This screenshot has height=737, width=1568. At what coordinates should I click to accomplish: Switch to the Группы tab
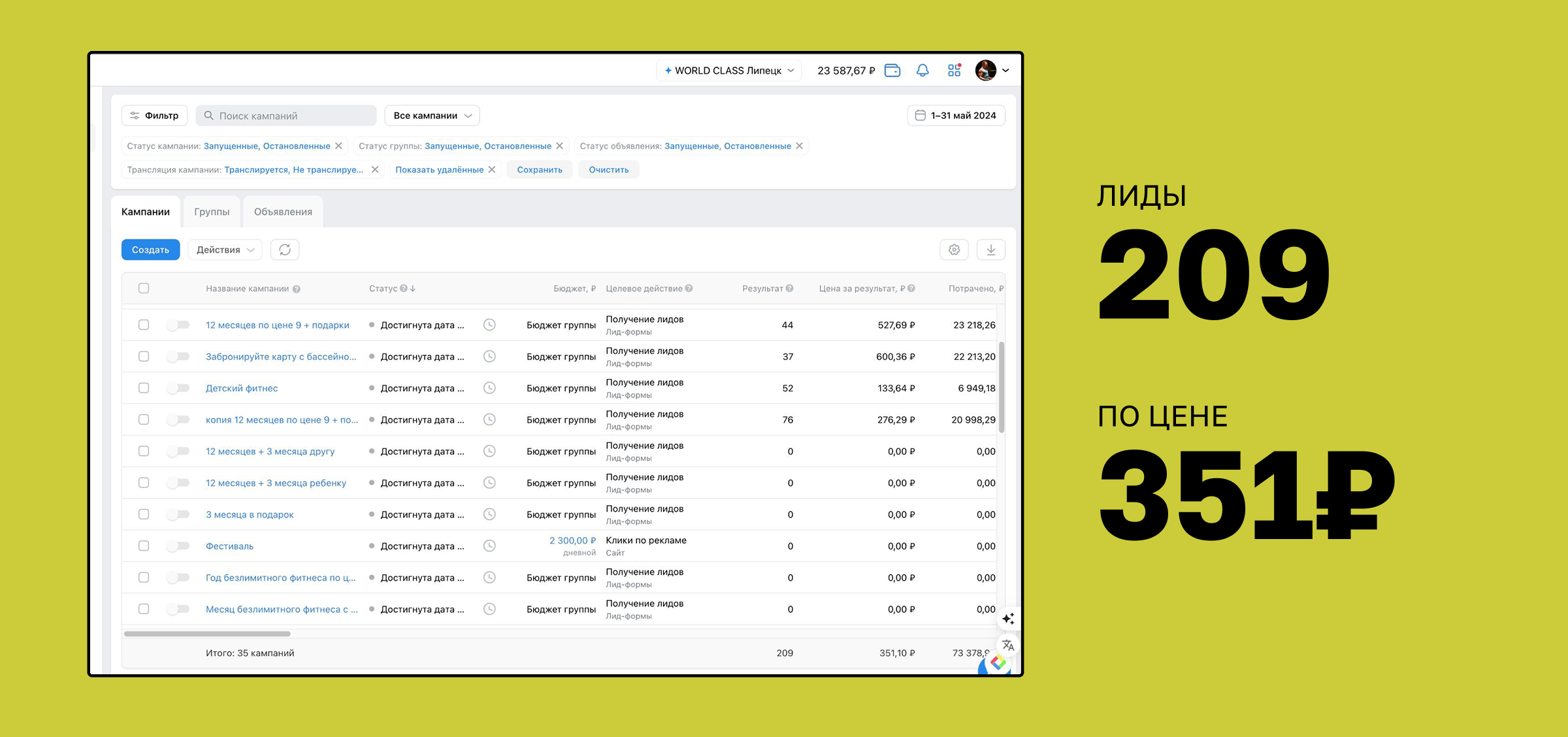pos(212,212)
